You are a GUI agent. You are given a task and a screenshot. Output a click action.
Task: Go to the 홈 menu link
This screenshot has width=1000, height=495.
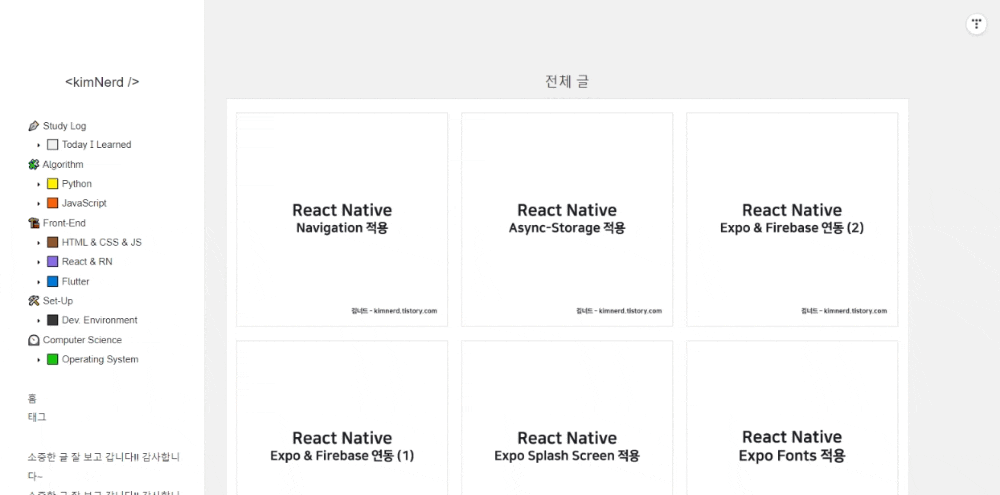click(33, 399)
